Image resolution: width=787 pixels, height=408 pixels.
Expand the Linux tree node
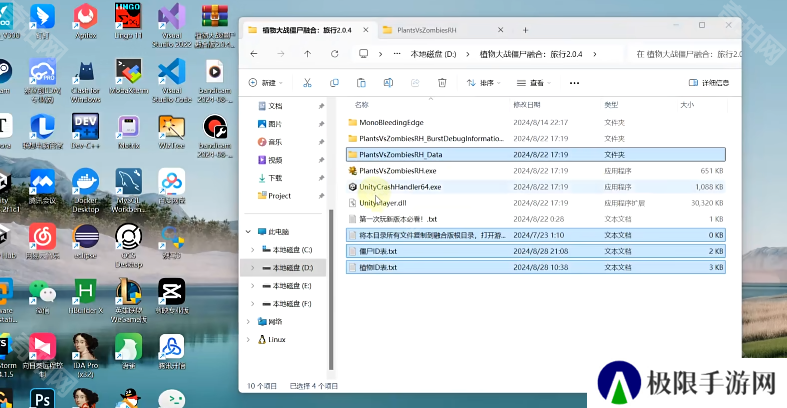[x=248, y=340]
